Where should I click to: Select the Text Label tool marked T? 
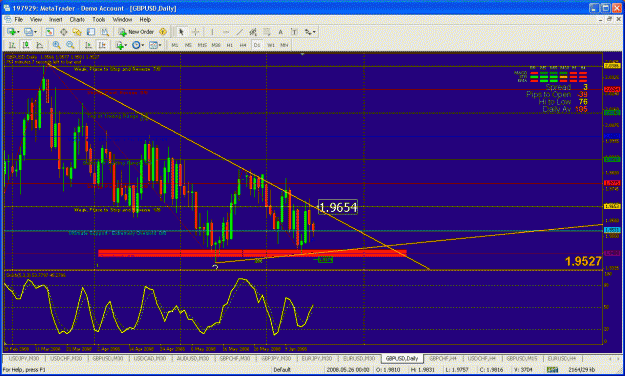coord(294,32)
